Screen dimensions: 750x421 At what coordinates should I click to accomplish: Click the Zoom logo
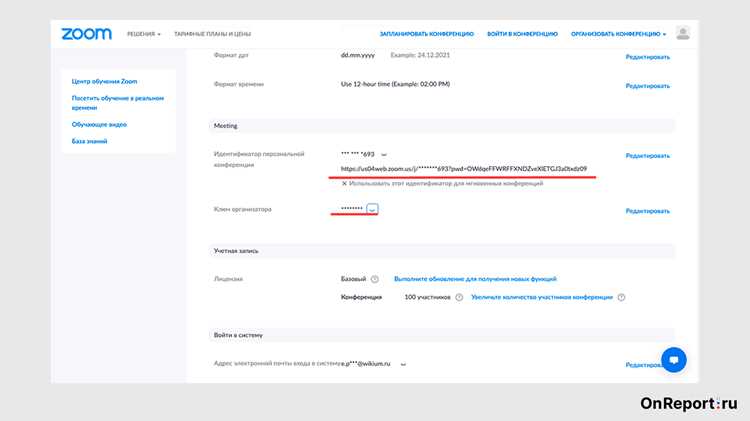[x=87, y=34]
